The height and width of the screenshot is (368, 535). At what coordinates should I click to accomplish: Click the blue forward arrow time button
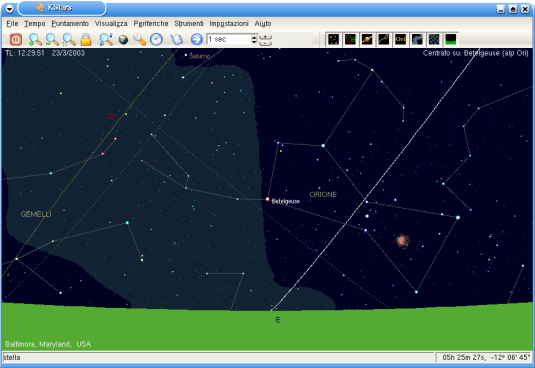coord(197,40)
